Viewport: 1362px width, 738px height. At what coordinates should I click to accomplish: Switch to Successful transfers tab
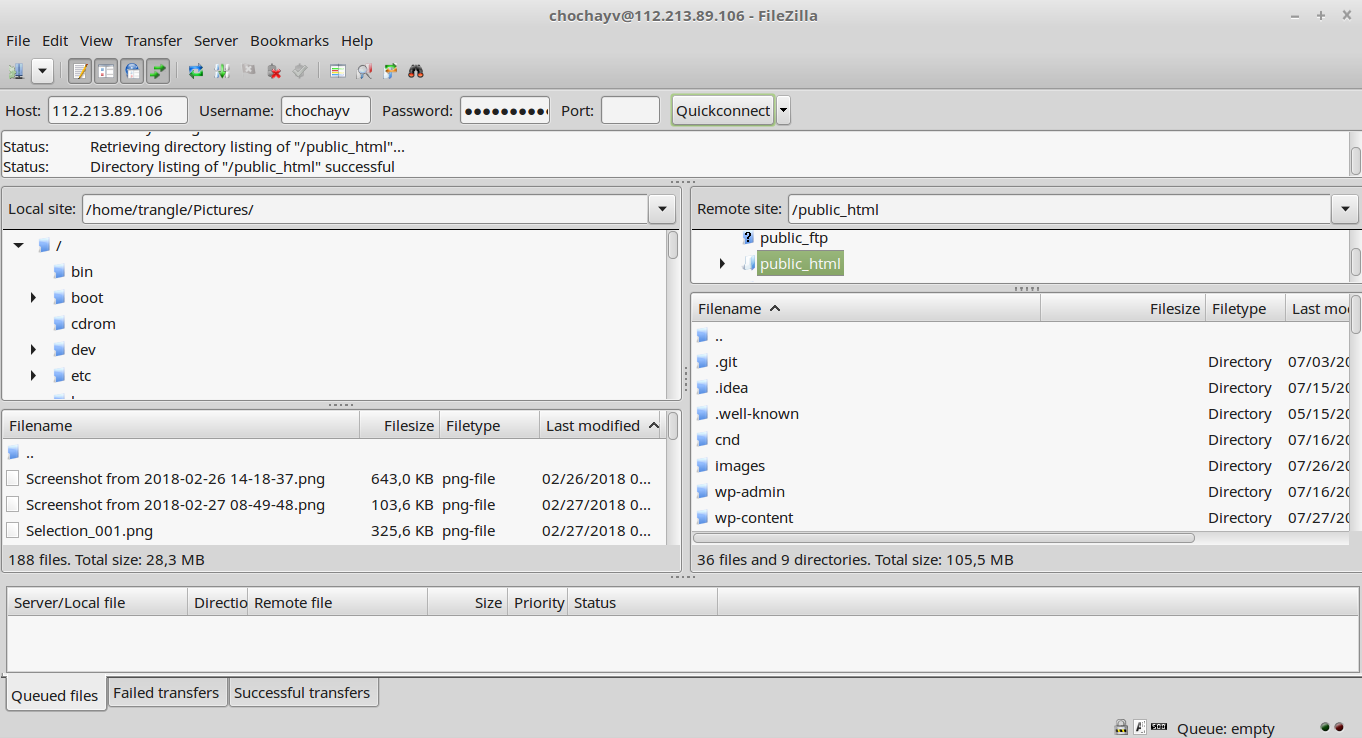coord(302,692)
